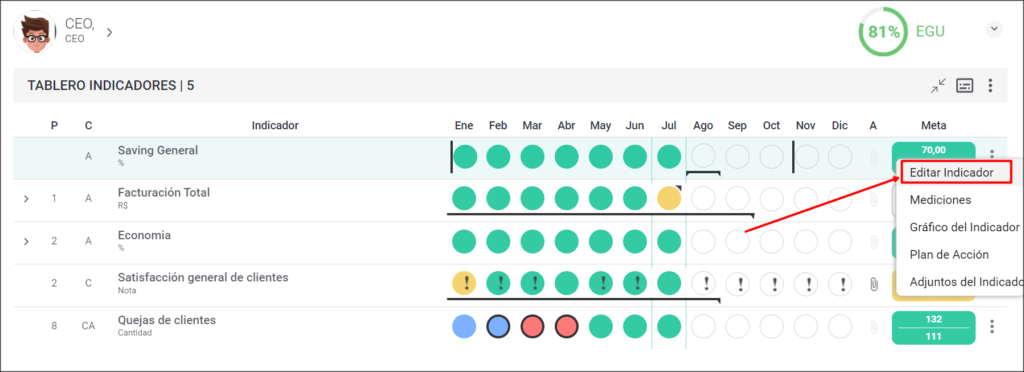Click the 70,00 meta box of Saving General
Viewport: 1024px width, 372px height.
(x=933, y=151)
